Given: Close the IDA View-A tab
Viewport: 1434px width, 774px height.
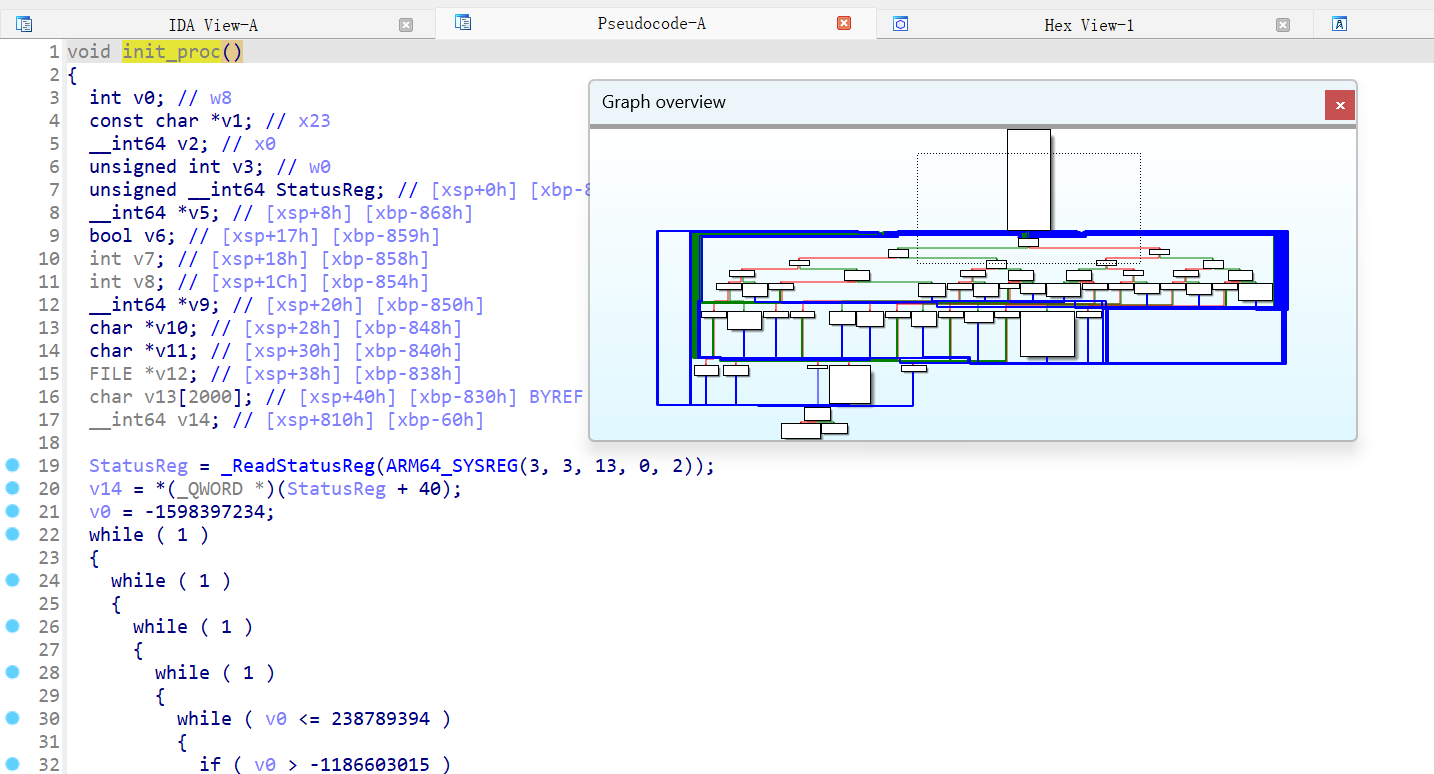Looking at the screenshot, I should click(405, 25).
